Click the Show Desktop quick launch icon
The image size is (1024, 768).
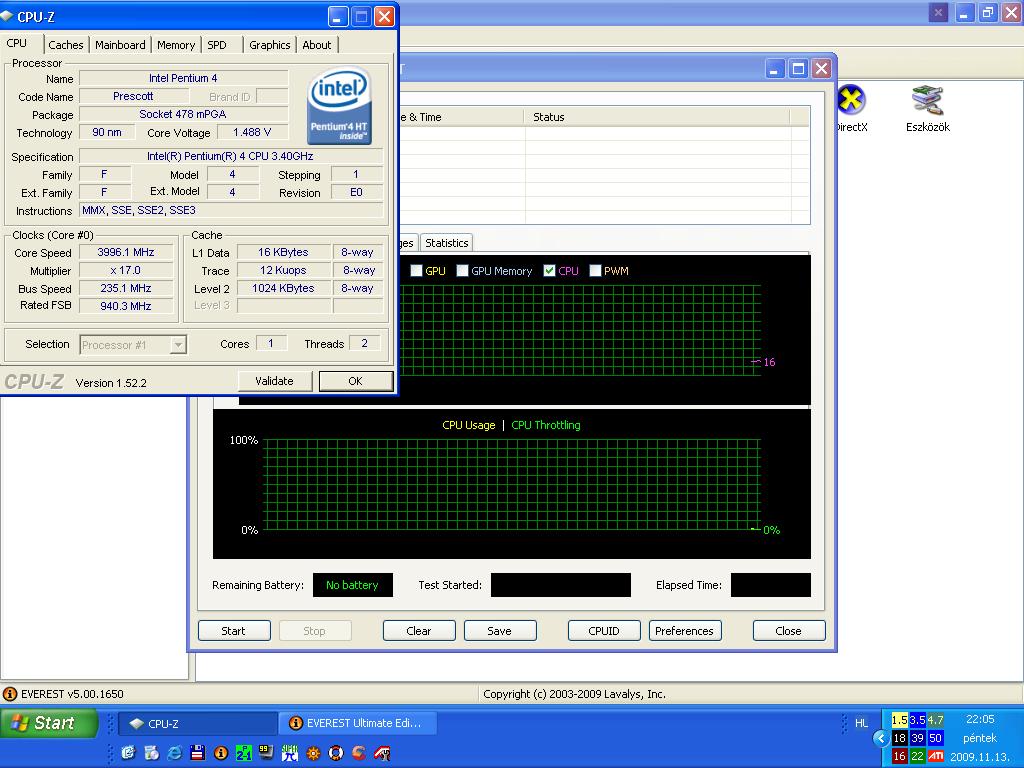[129, 752]
